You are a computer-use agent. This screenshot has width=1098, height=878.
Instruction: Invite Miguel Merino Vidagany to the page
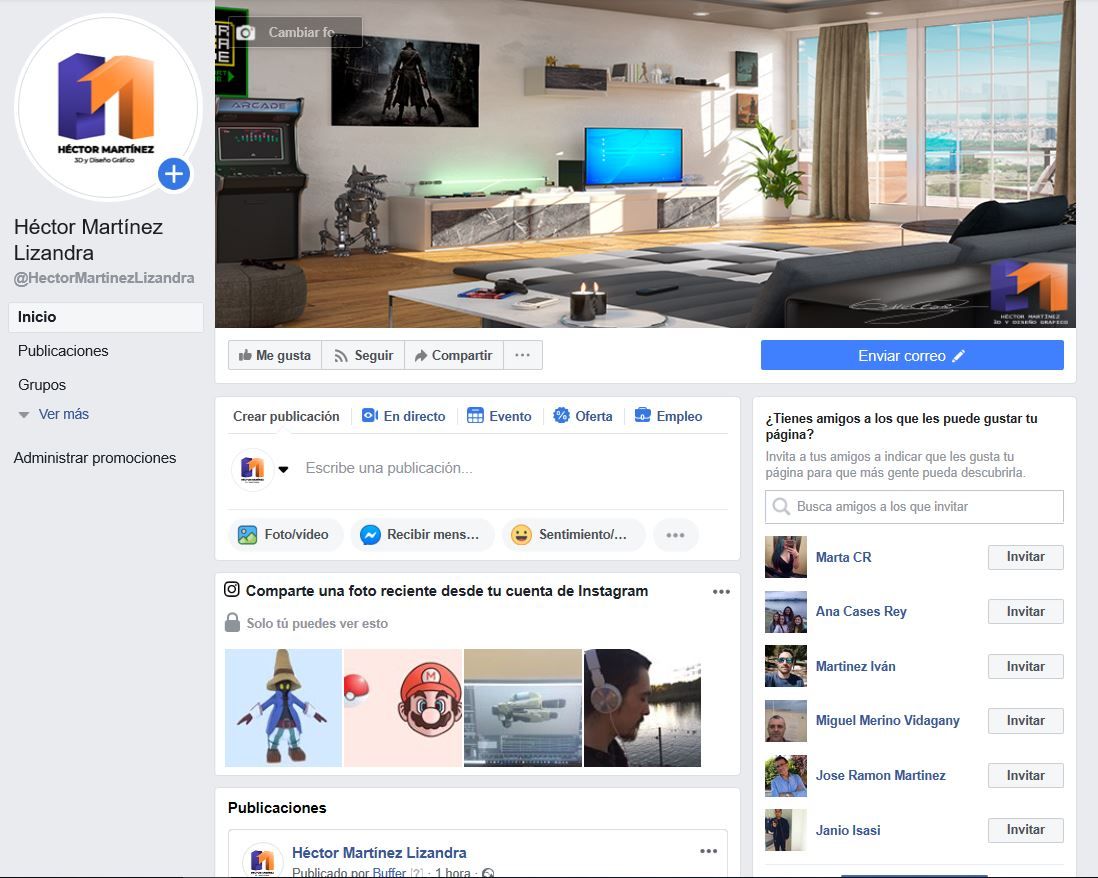click(1025, 720)
